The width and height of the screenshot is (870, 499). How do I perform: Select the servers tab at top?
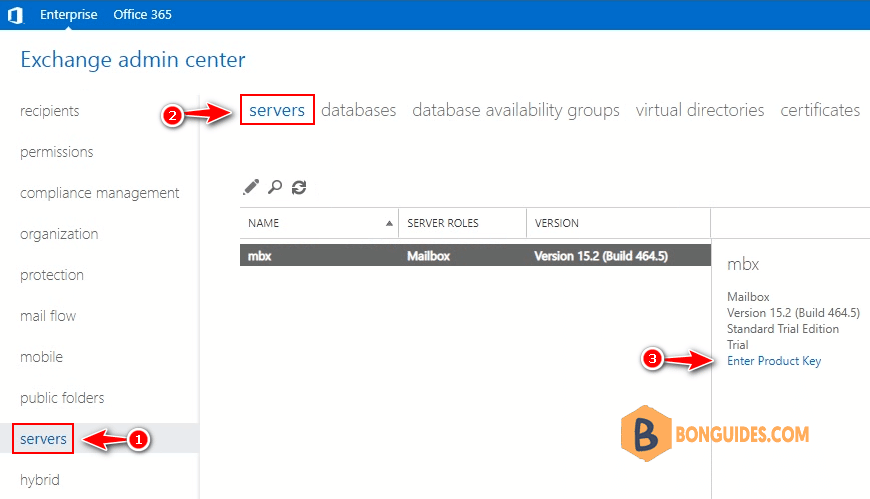tap(277, 110)
